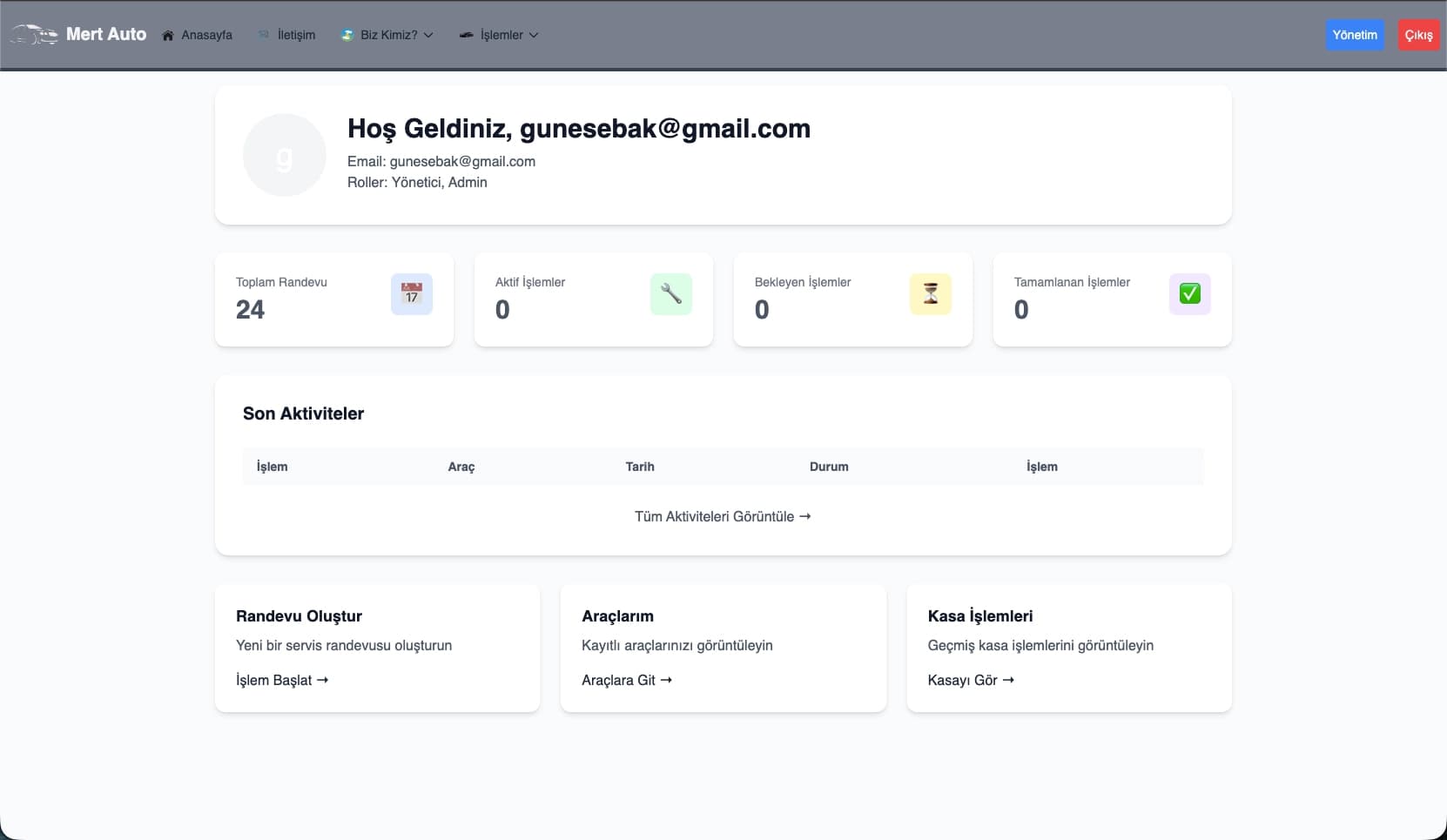The image size is (1447, 840).
Task: Click the red Çıkış button
Action: (1419, 35)
